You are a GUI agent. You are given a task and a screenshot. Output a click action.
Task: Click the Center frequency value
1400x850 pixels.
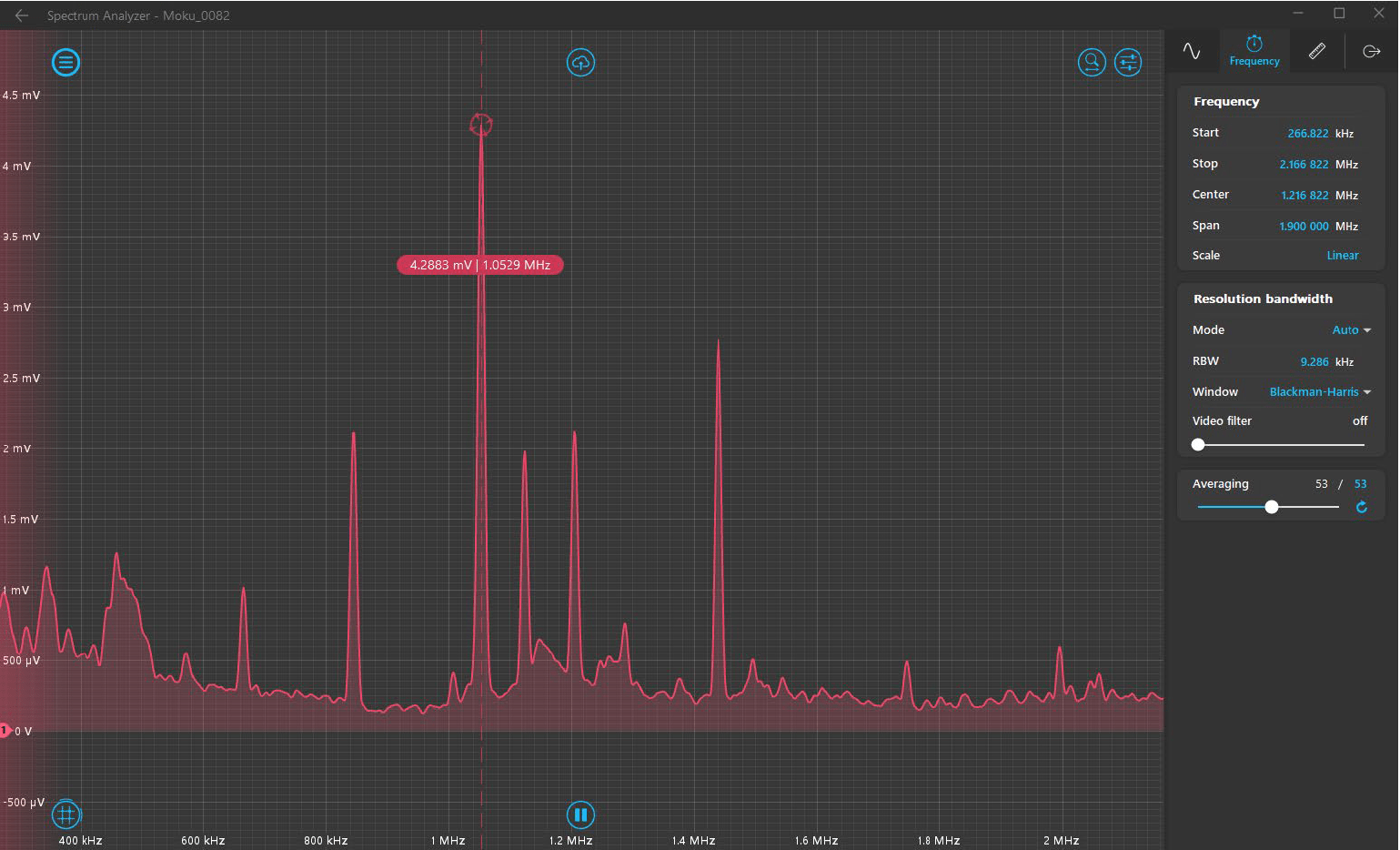tap(1304, 195)
